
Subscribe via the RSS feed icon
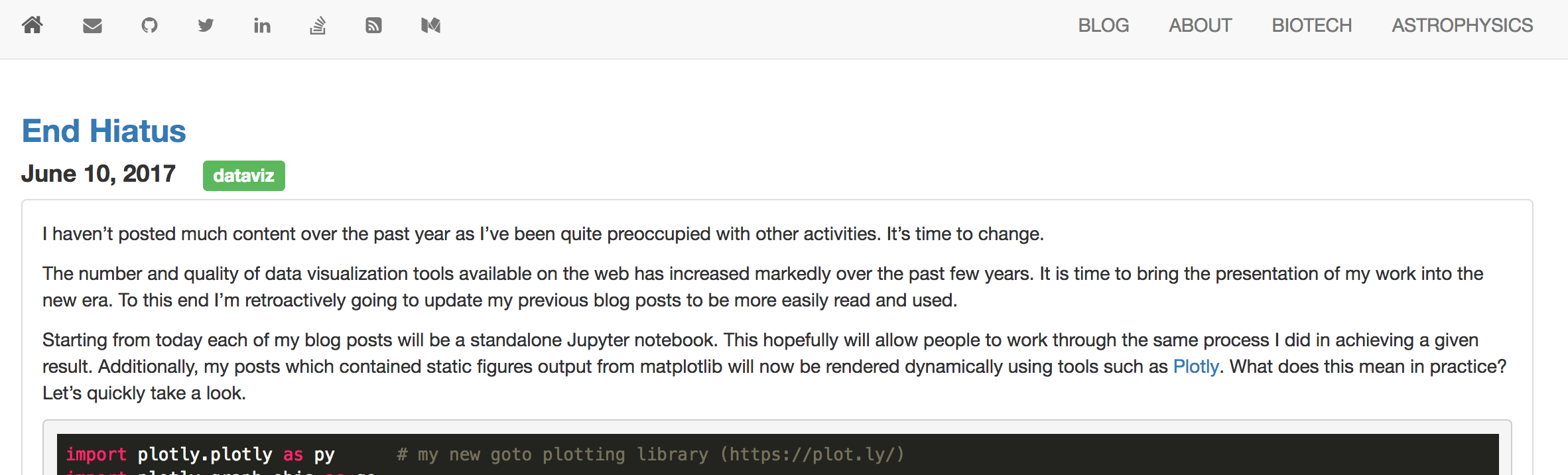click(373, 25)
